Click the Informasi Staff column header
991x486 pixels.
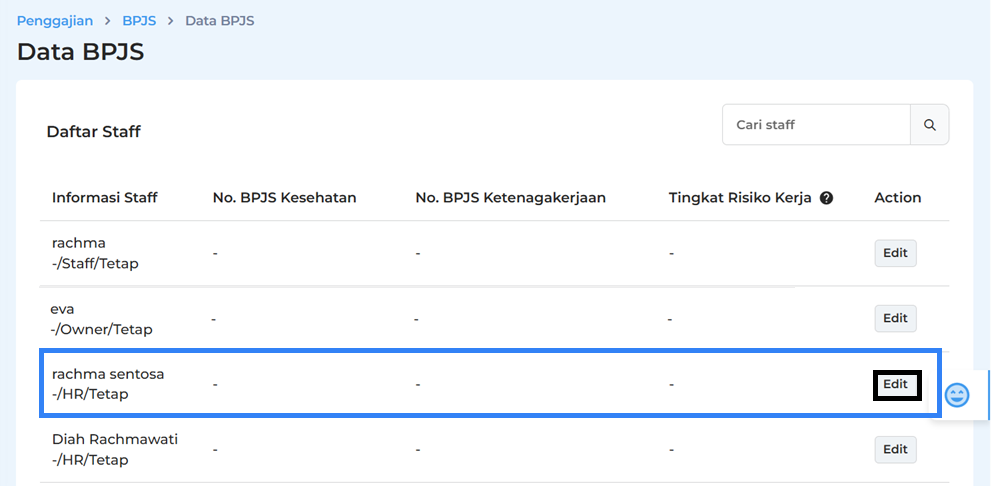pos(105,198)
